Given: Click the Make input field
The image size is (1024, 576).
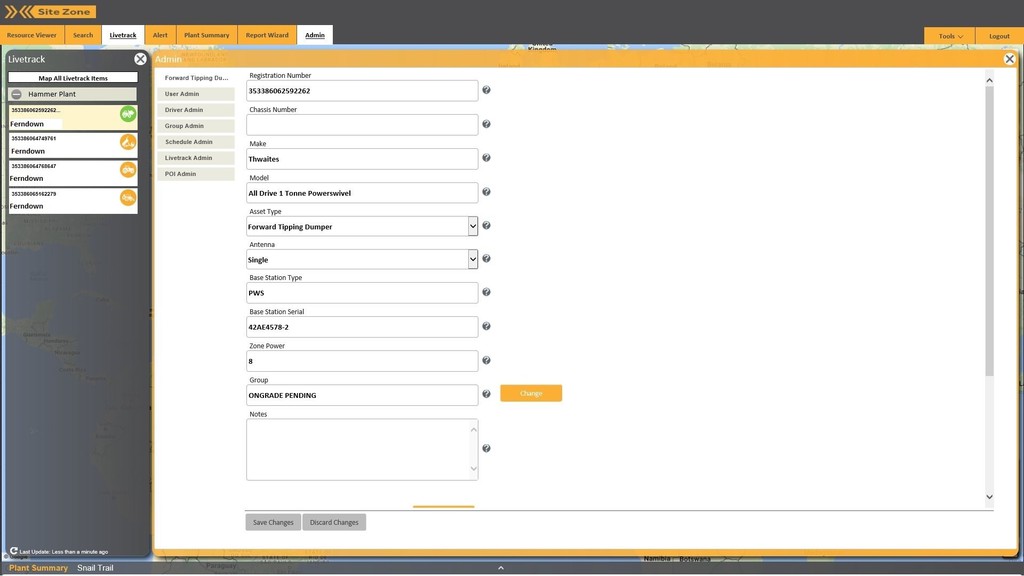Looking at the screenshot, I should click(362, 159).
